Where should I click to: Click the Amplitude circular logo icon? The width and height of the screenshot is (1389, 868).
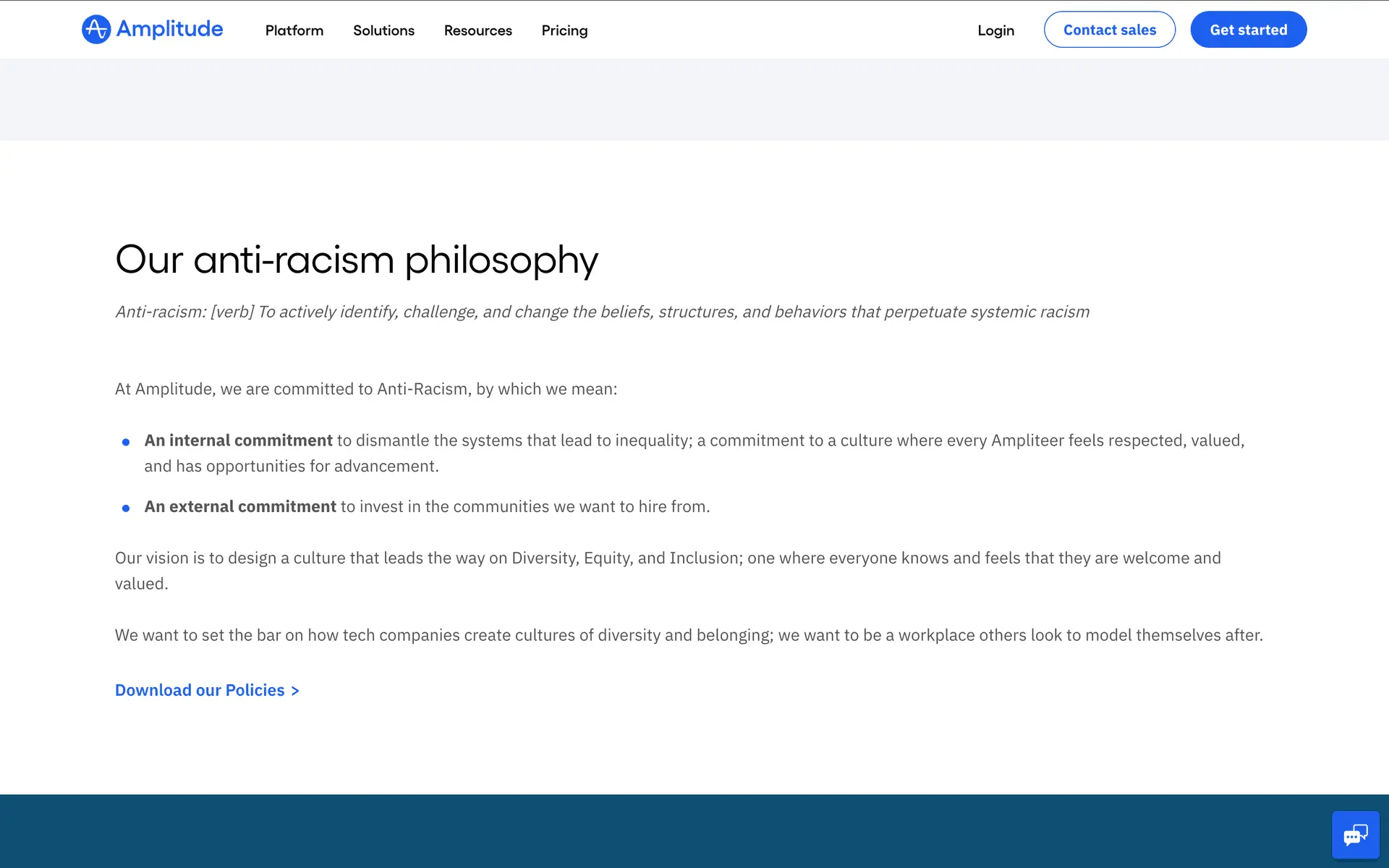tap(96, 30)
